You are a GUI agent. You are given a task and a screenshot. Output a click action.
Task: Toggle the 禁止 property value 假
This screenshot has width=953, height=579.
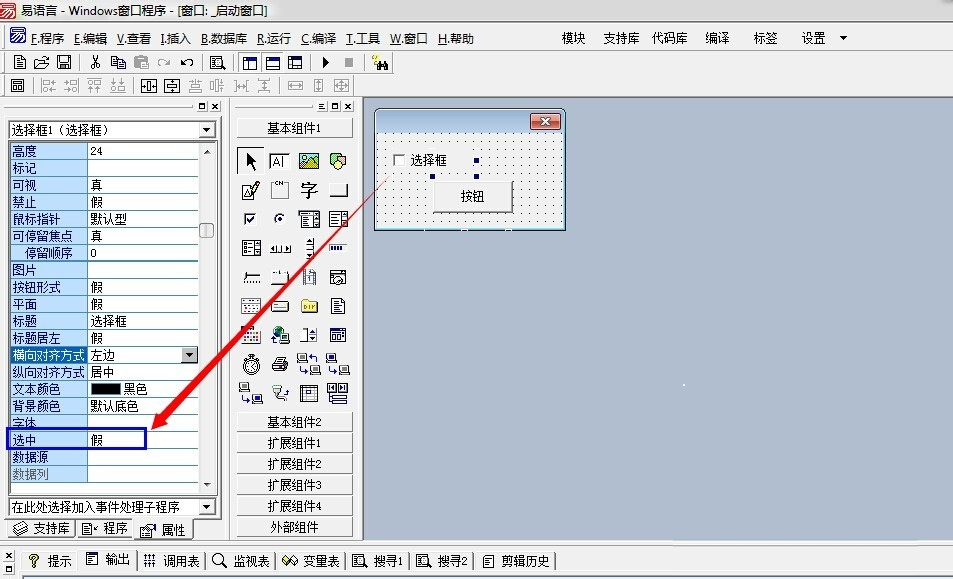point(143,202)
